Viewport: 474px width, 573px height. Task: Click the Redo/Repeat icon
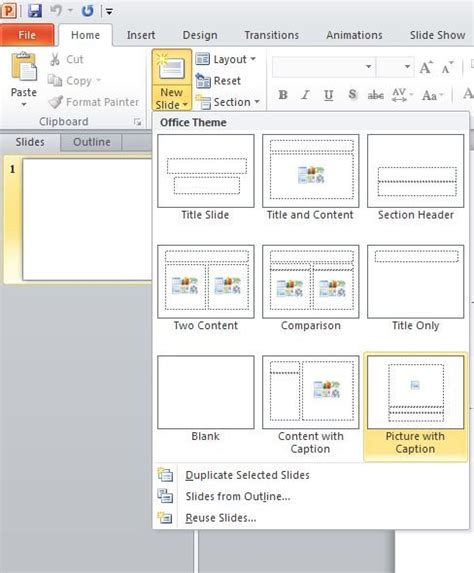tap(87, 11)
